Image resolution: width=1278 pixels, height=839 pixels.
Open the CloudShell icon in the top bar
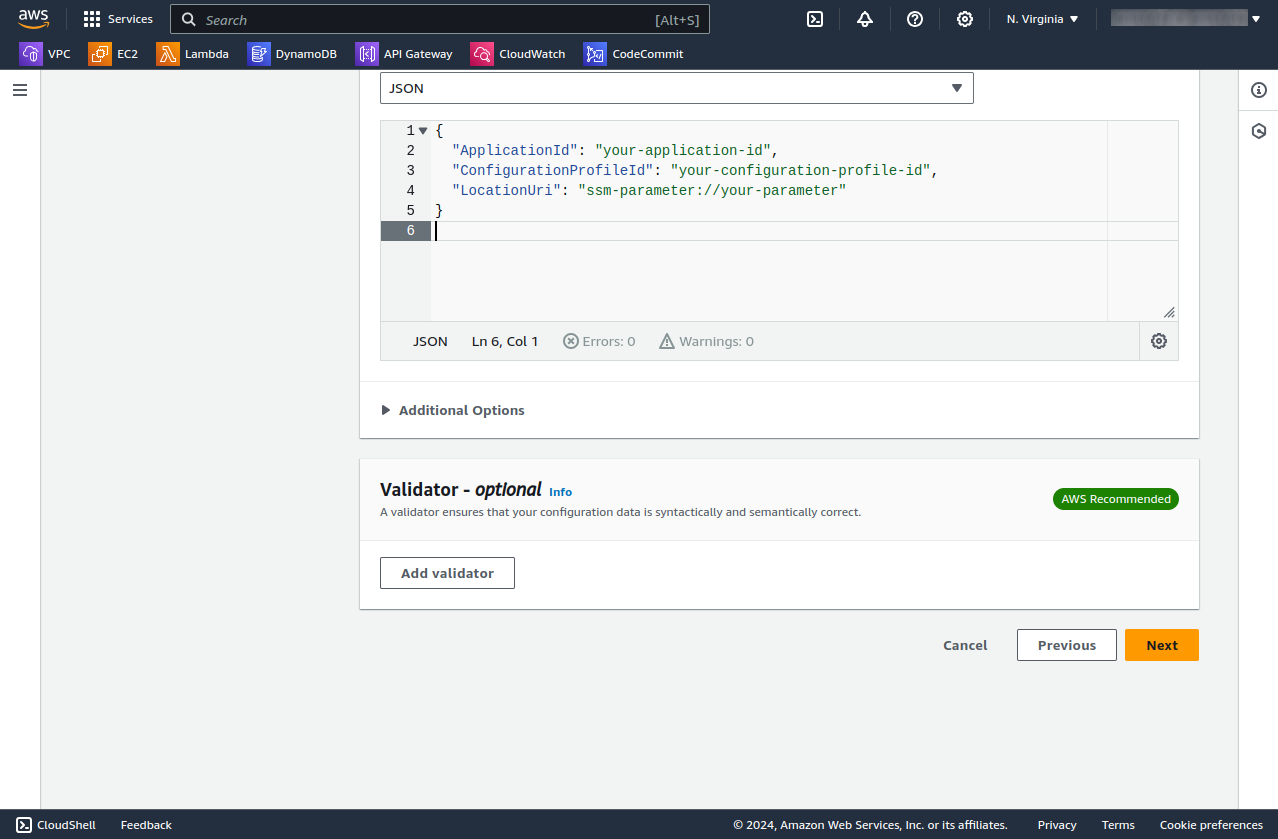click(x=815, y=19)
